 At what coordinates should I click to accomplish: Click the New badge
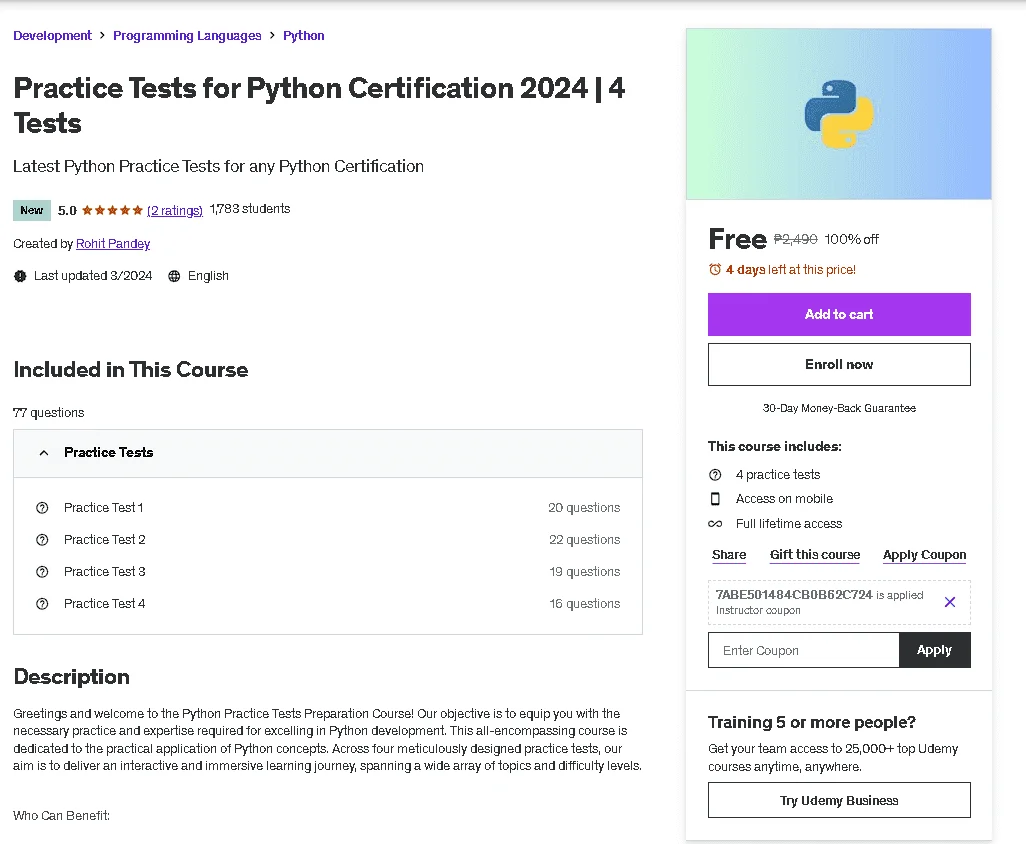31,210
